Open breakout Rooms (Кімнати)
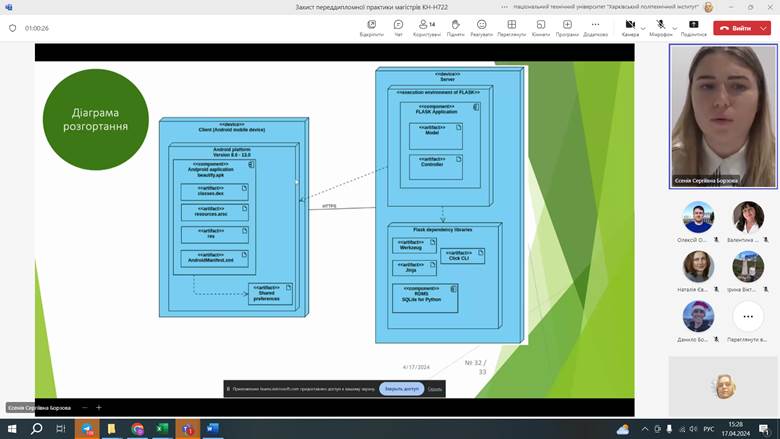The height and width of the screenshot is (439, 780). click(540, 25)
